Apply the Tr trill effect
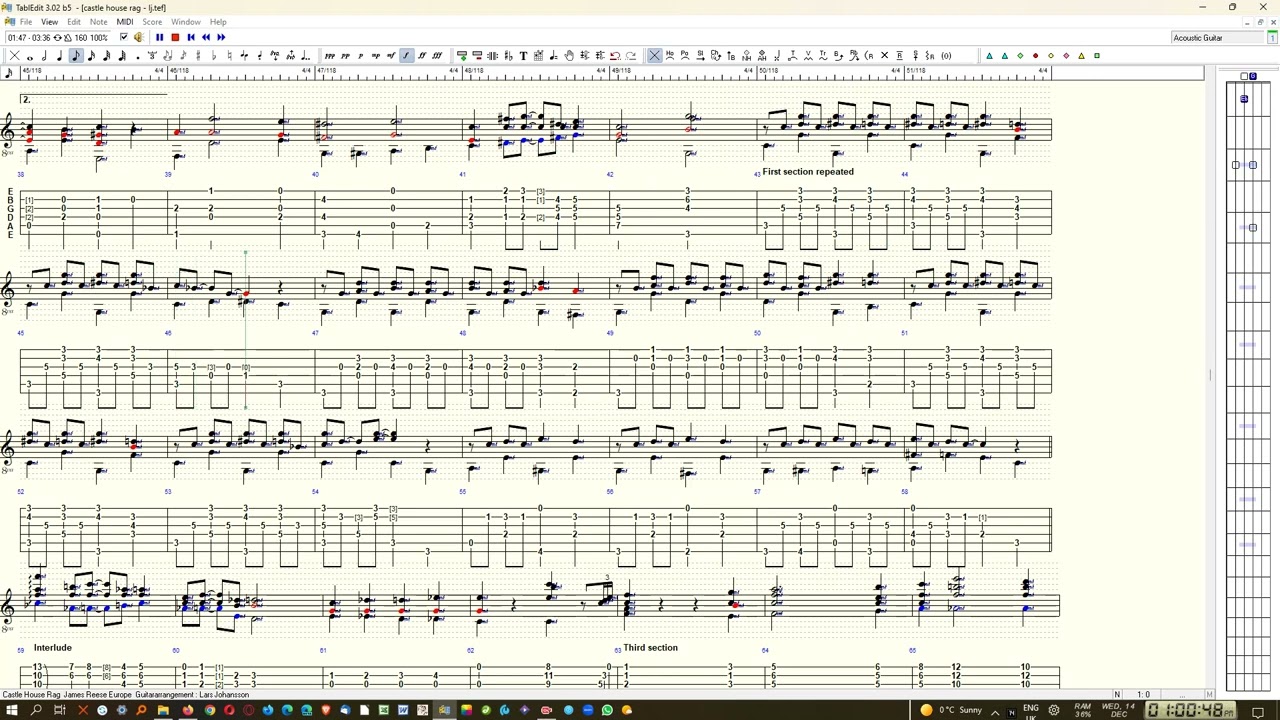 pyautogui.click(x=823, y=55)
